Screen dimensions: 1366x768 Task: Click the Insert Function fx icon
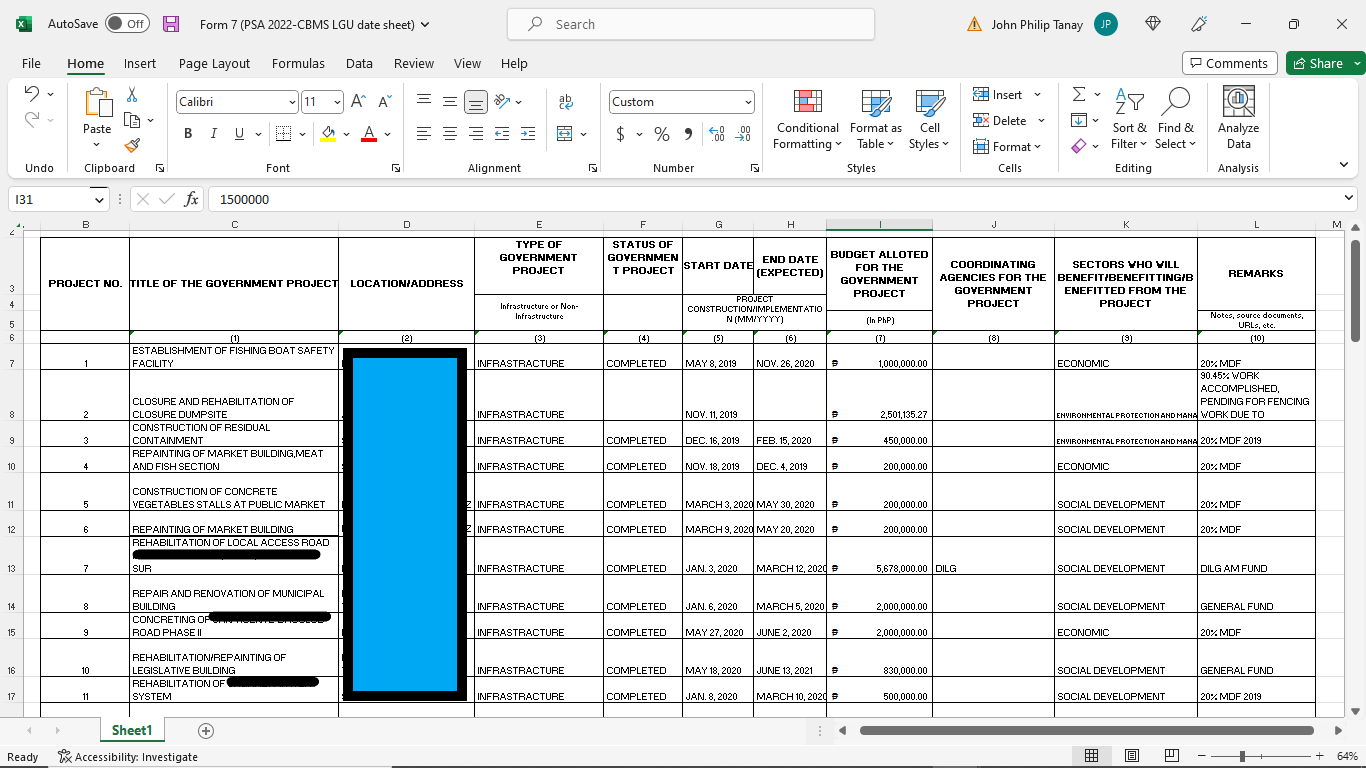click(x=191, y=199)
